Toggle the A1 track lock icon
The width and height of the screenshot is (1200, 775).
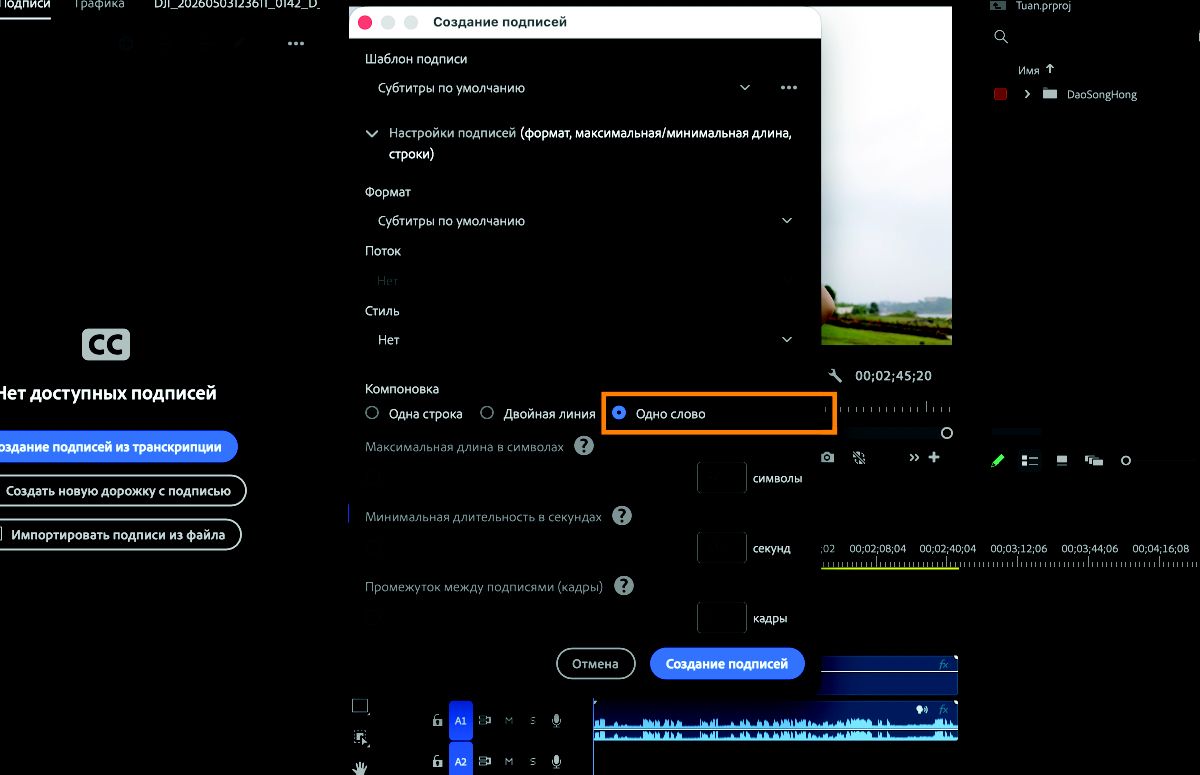[437, 720]
